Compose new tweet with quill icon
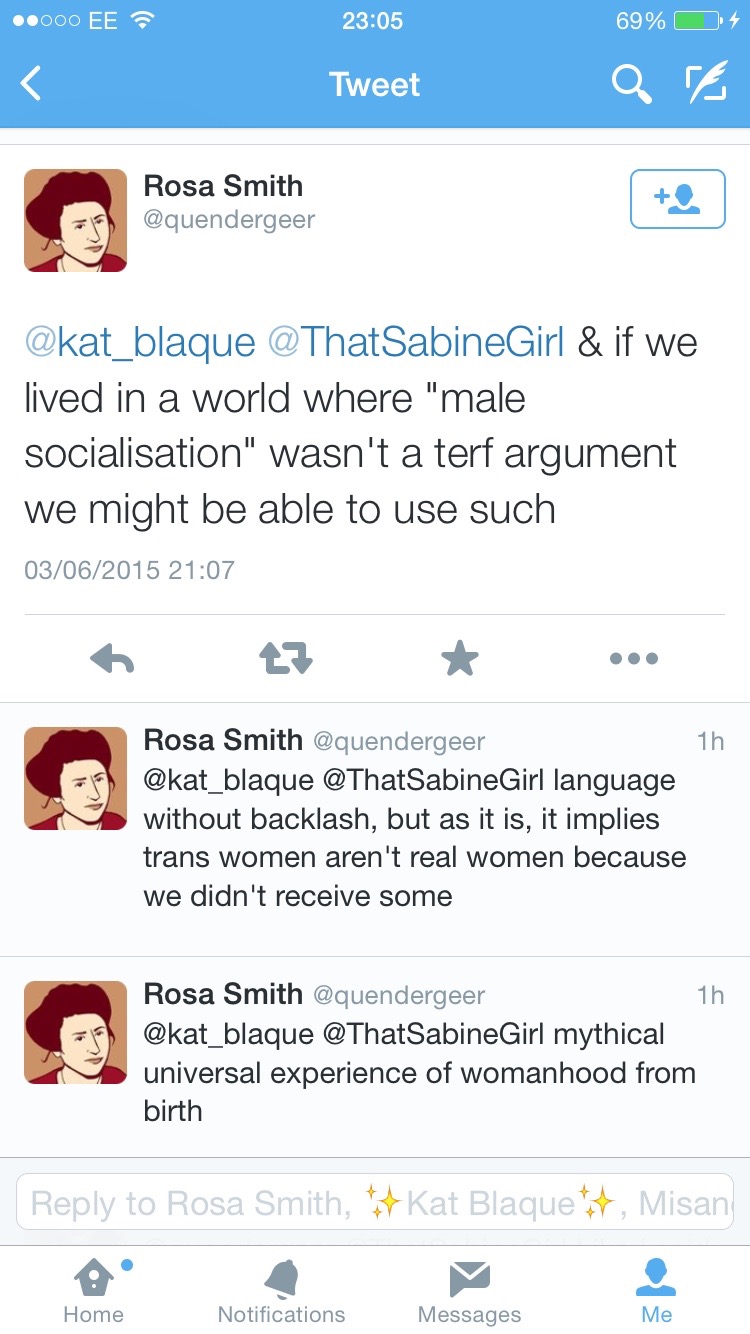This screenshot has height=1334, width=750. [706, 84]
